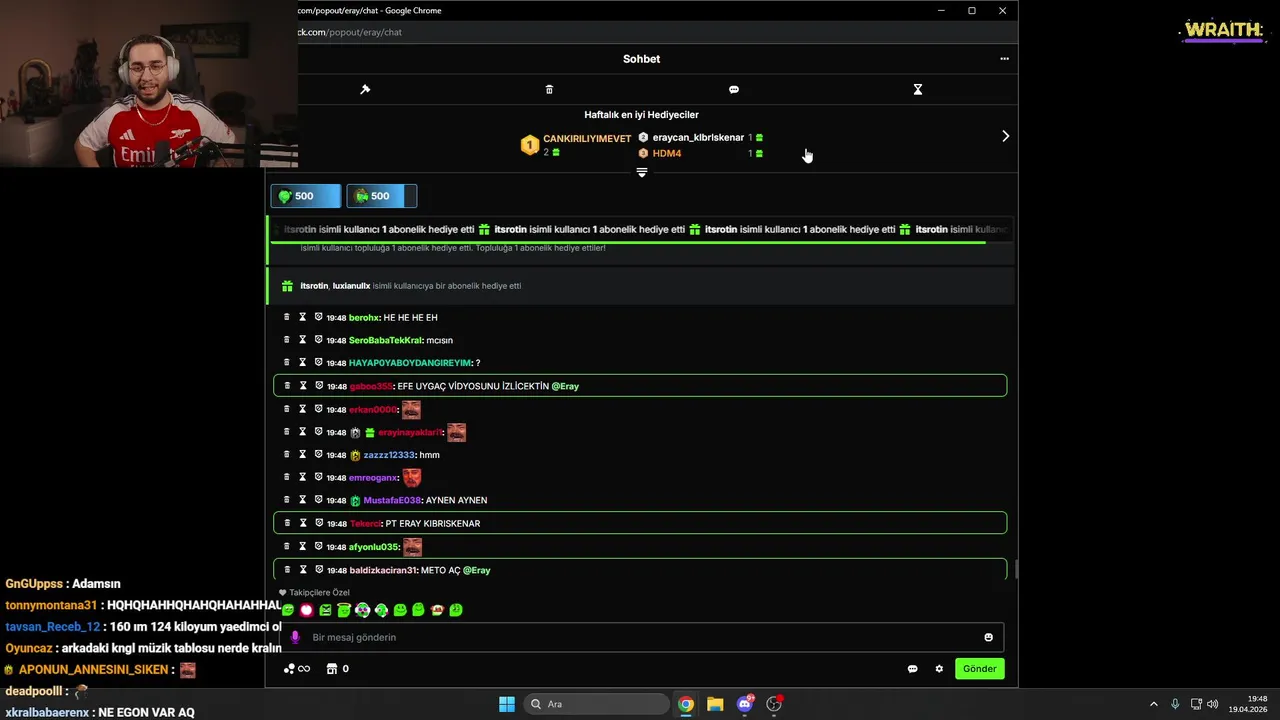The height and width of the screenshot is (720, 1280).
Task: Timeout zazzz12333 with the hourglass icon
Action: click(302, 454)
